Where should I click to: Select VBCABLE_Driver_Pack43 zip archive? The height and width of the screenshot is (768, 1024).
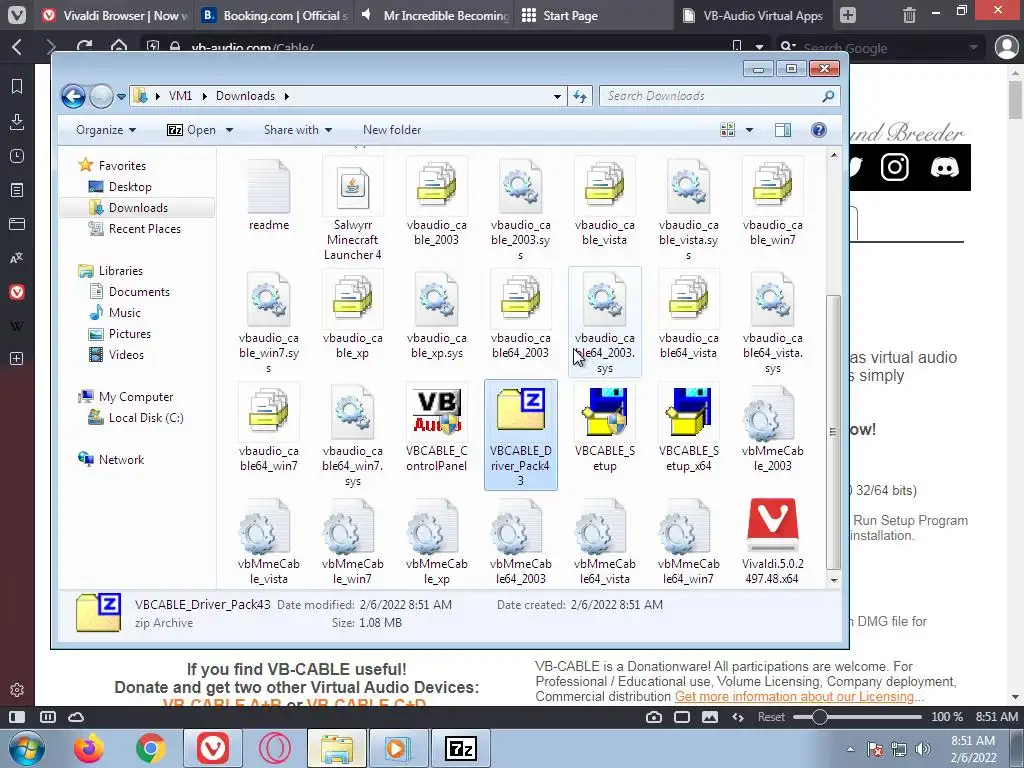(520, 436)
